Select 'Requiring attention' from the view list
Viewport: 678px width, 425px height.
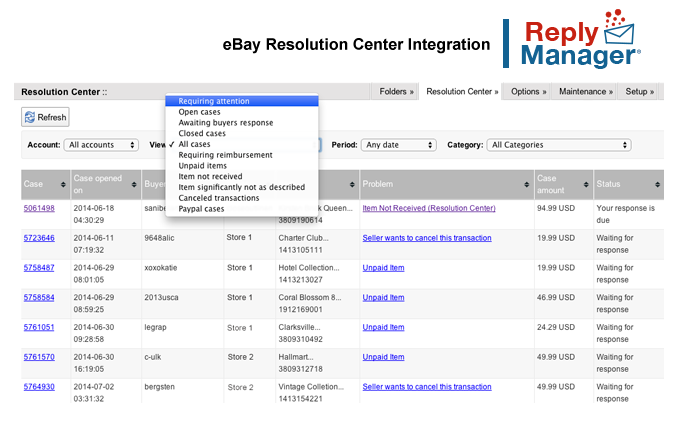click(214, 101)
